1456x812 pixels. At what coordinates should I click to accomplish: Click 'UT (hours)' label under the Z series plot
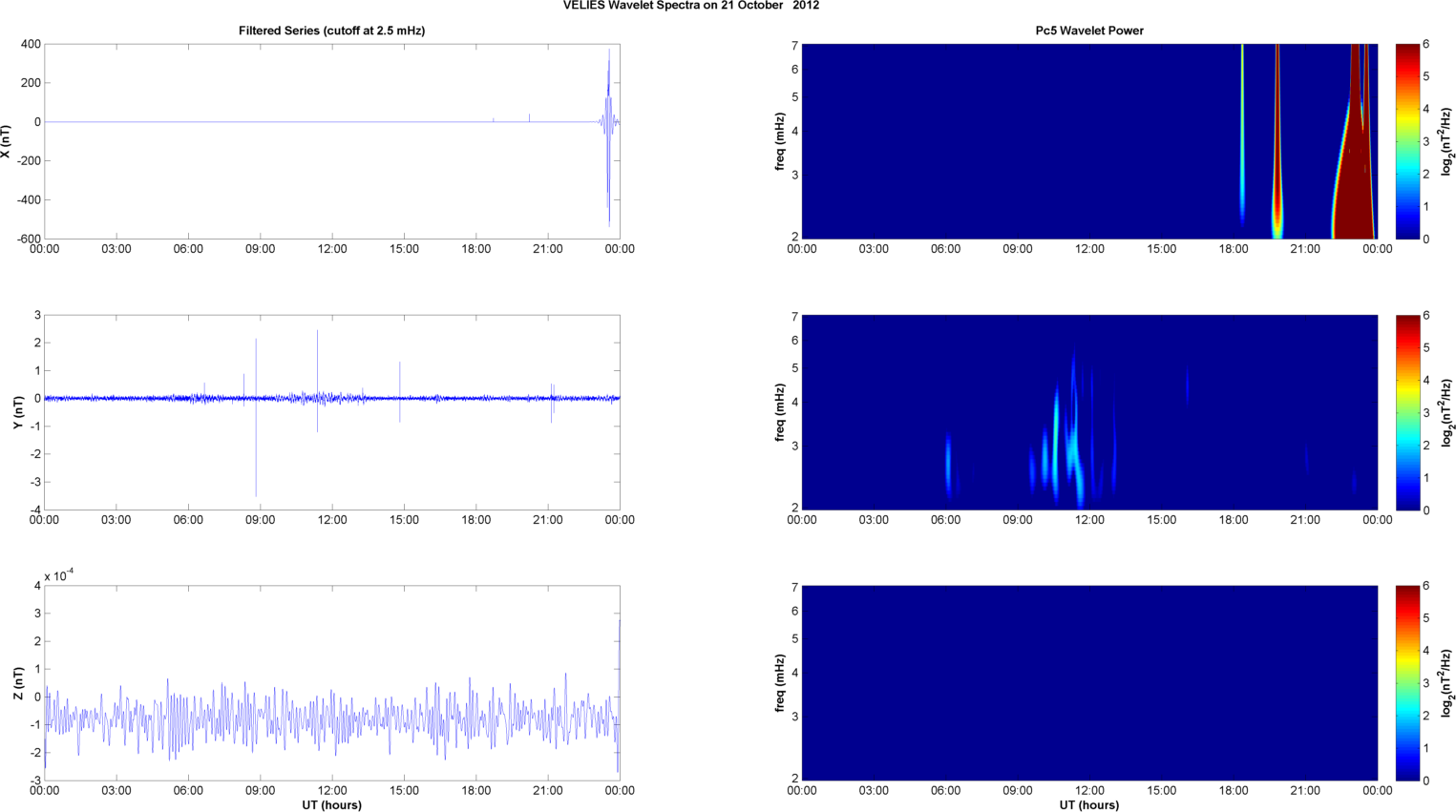331,804
